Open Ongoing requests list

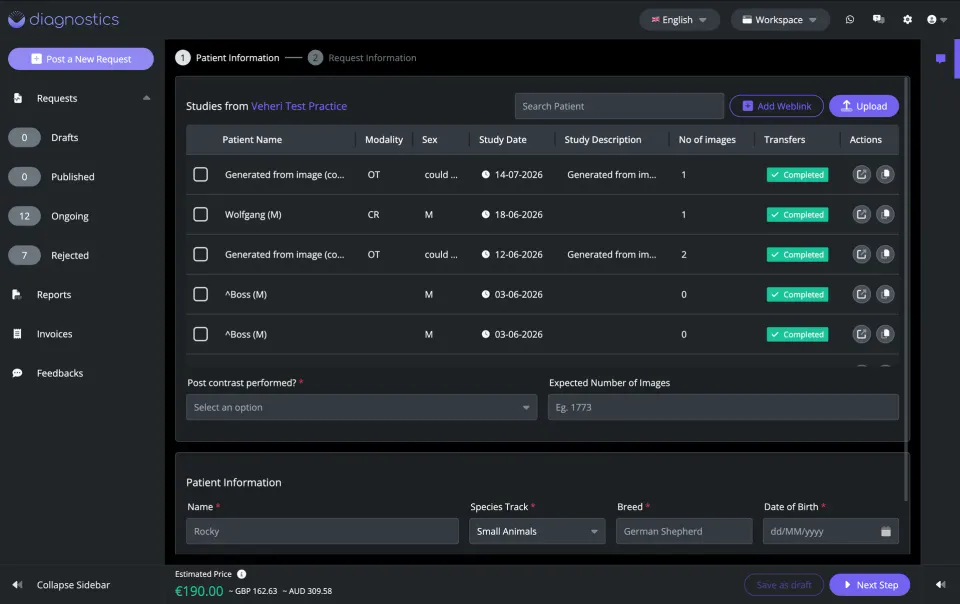70,215
